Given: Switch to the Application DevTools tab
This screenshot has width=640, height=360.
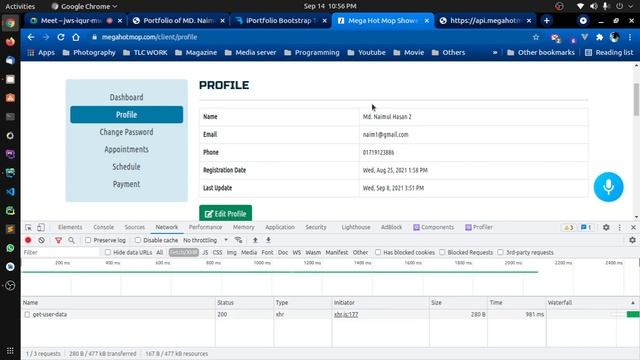Looking at the screenshot, I should [280, 227].
